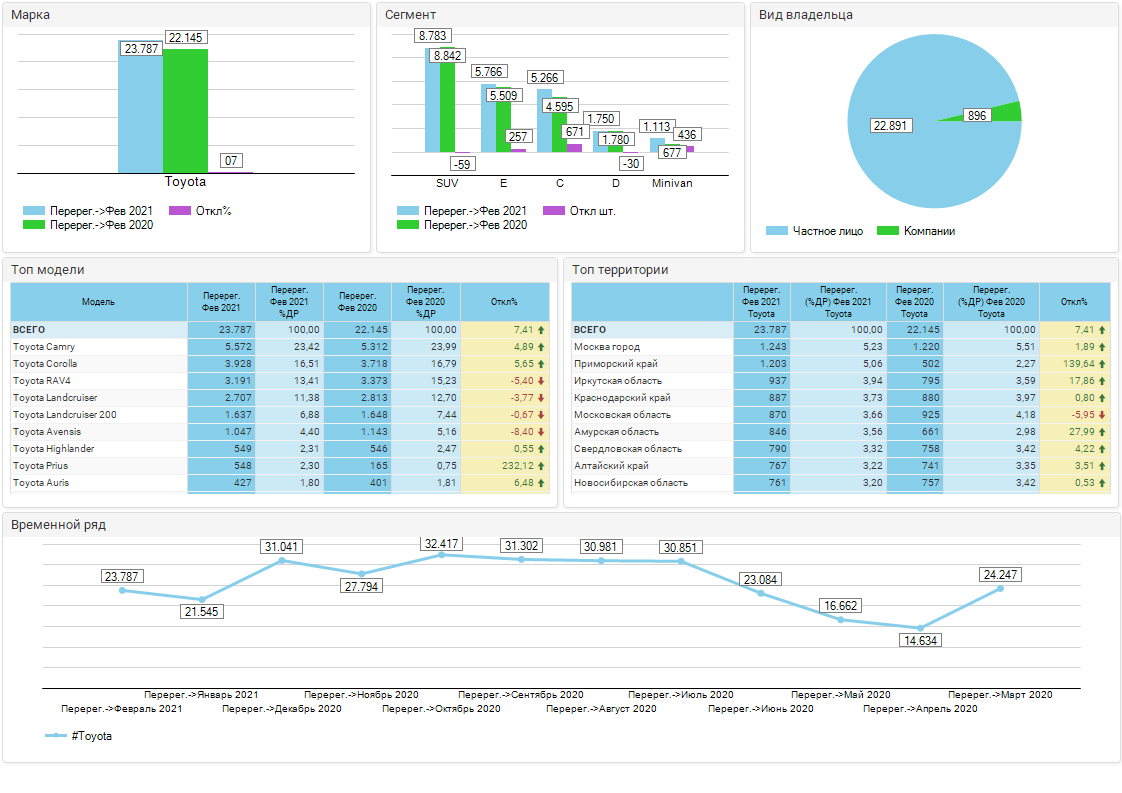Select the Приморский край territory row

[841, 364]
